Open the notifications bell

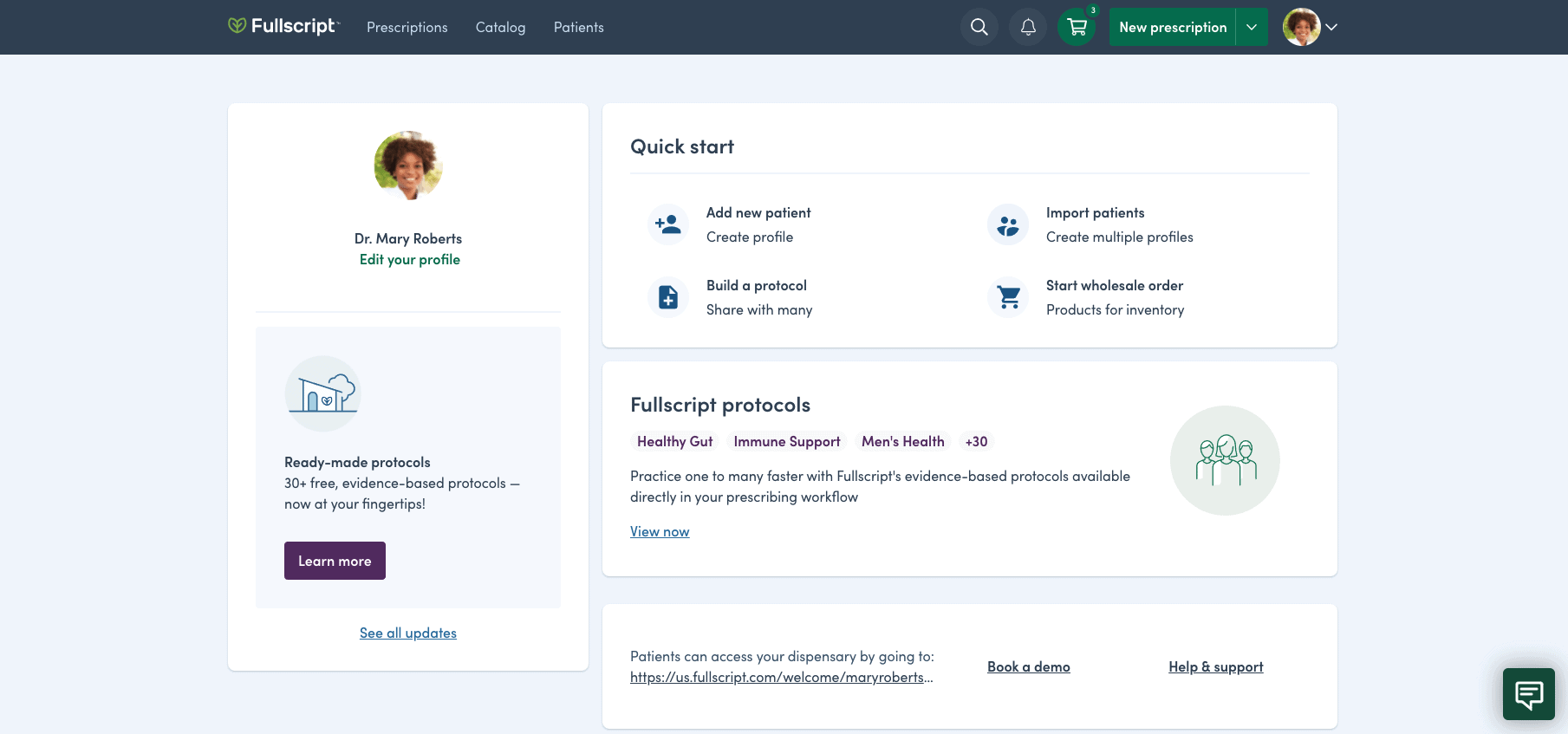[1028, 27]
